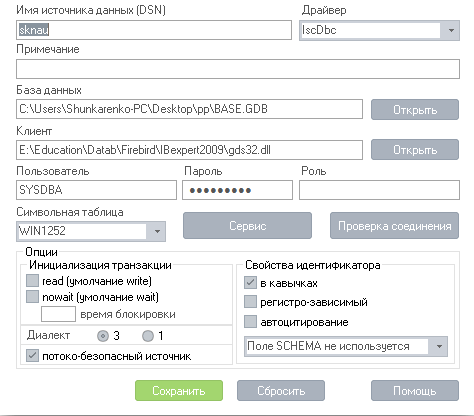Enable the регистро-зависимый checkbox
The height and width of the screenshot is (416, 474).
point(250,302)
